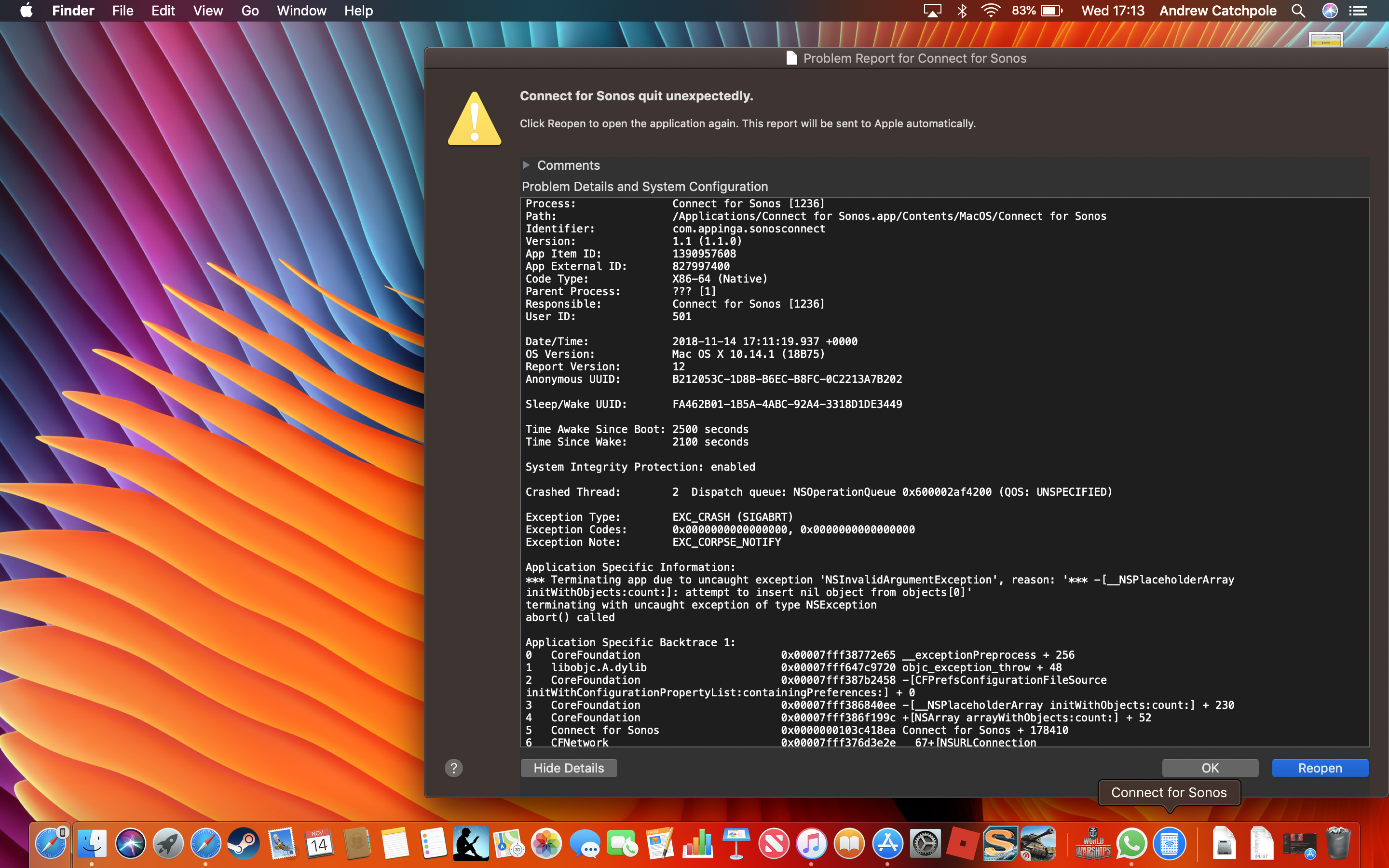The width and height of the screenshot is (1389, 868).
Task: Click System Integrity Protection: enabled line
Action: click(x=640, y=467)
